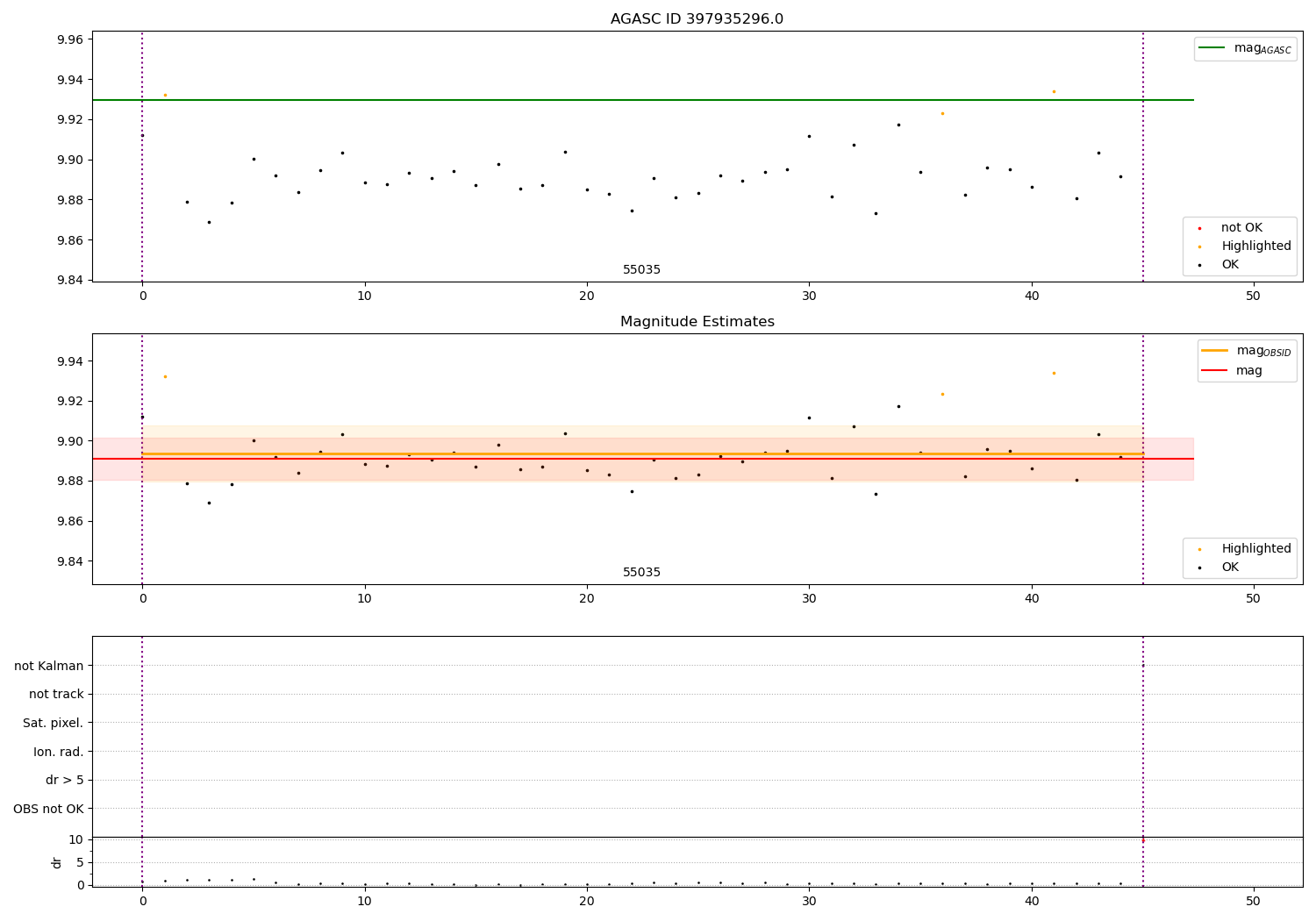Click the '55035' label in the middle plot
The height and width of the screenshot is (921, 1316).
coord(641,573)
